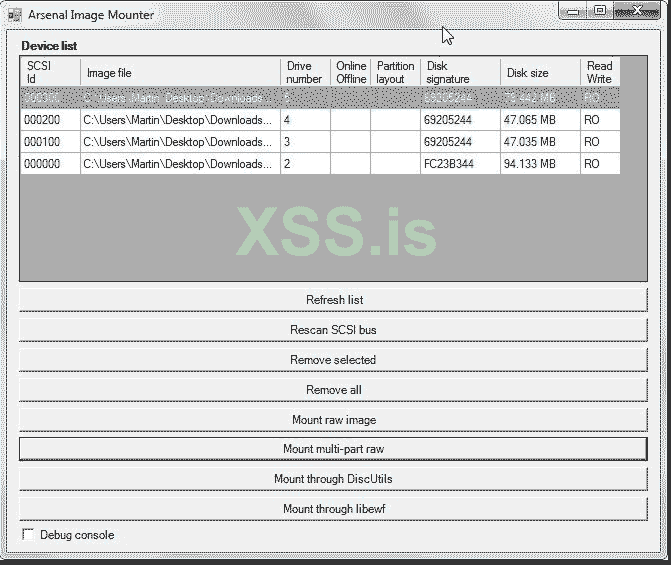Click the Partition layout column header
Screen dimensions: 671x565
[x=395, y=72]
